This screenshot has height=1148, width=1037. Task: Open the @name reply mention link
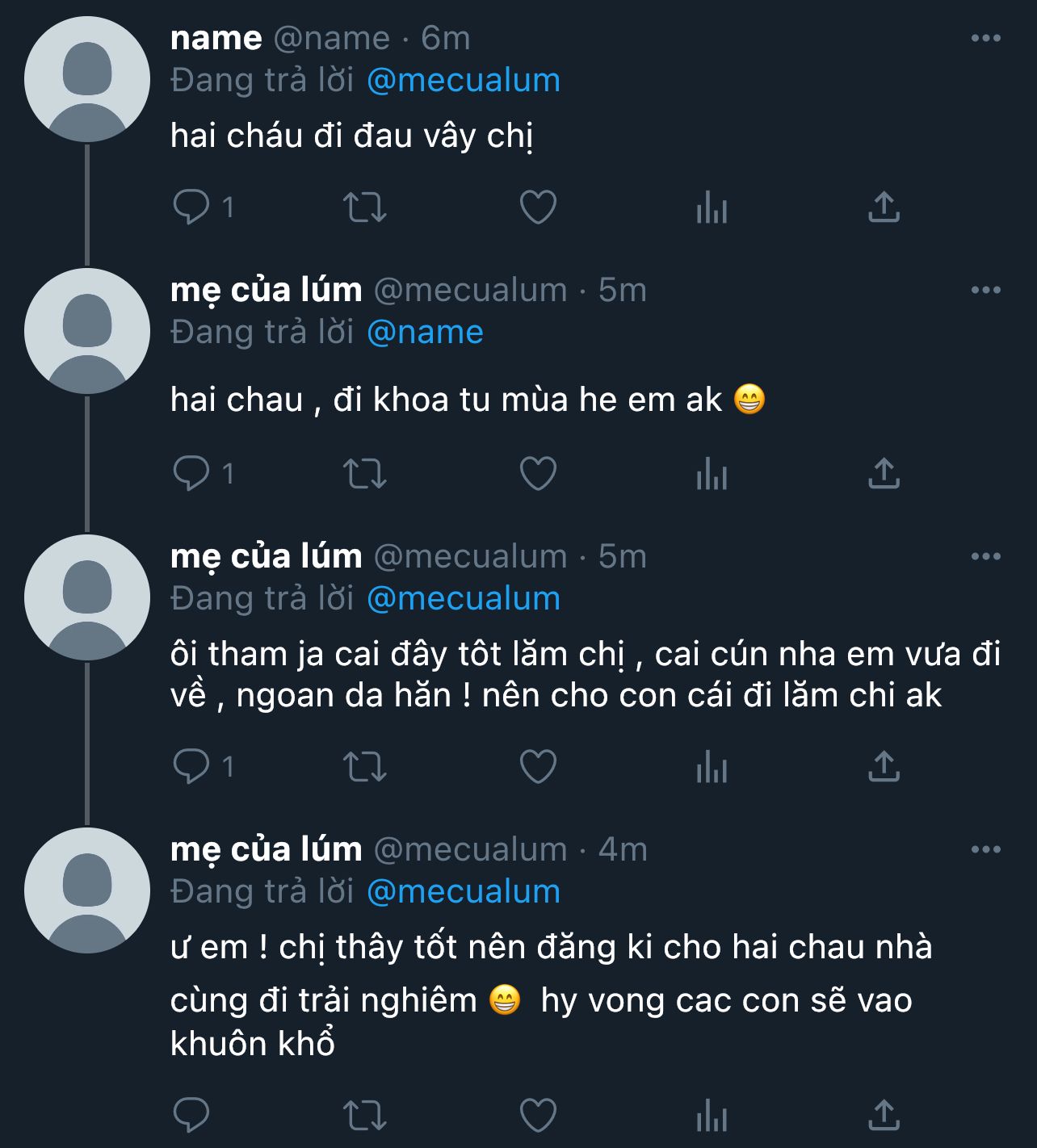point(425,333)
